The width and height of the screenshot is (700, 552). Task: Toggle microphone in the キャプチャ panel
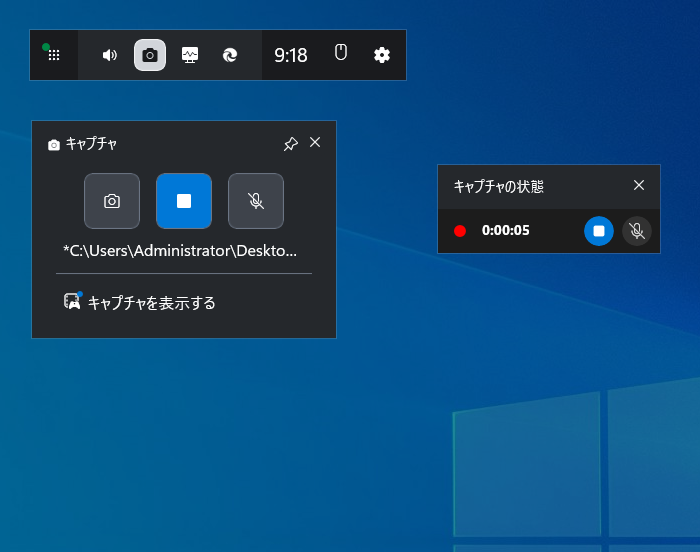256,201
